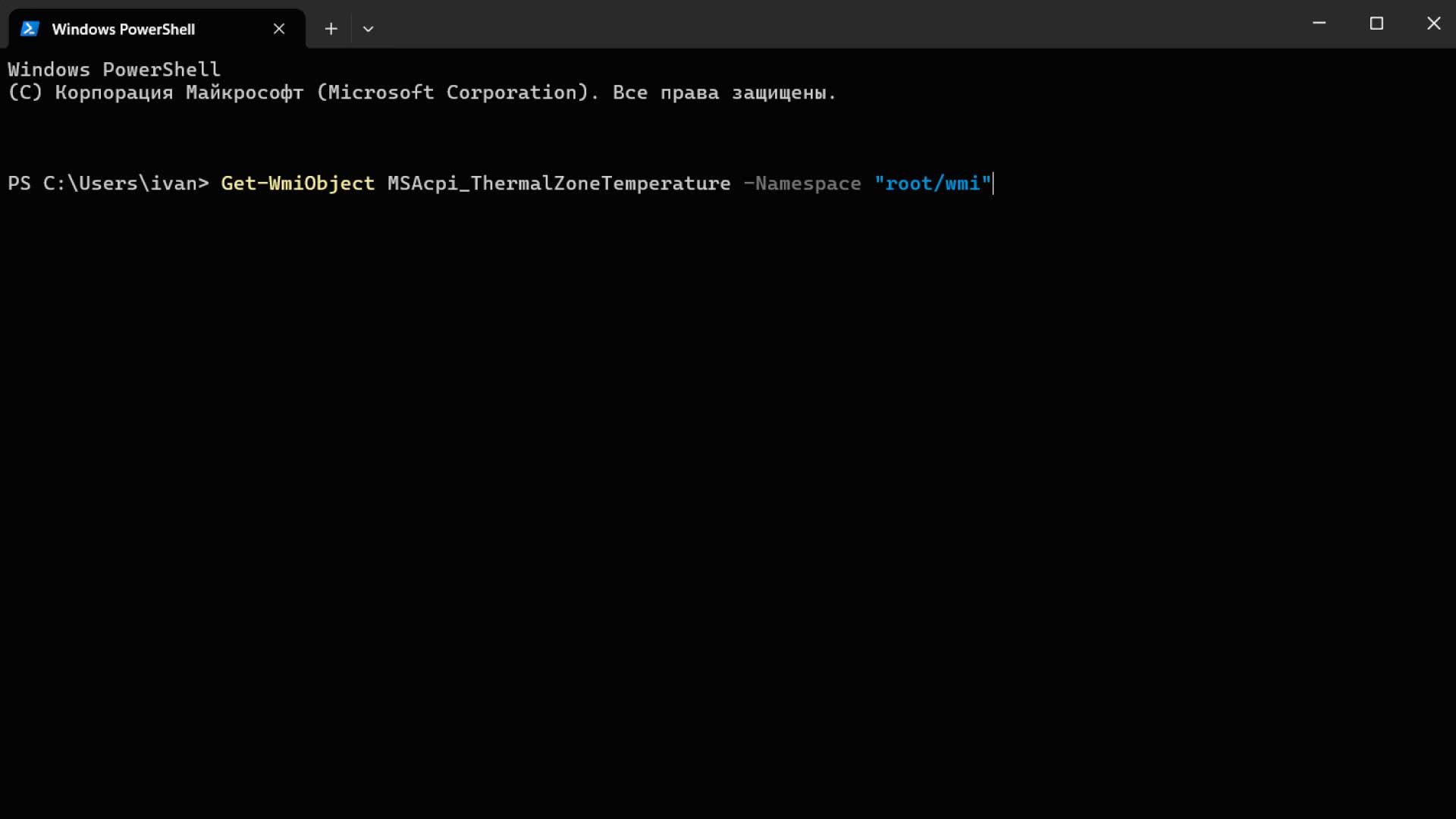Click the Windows PowerShell header line
The image size is (1456, 819).
click(x=114, y=70)
